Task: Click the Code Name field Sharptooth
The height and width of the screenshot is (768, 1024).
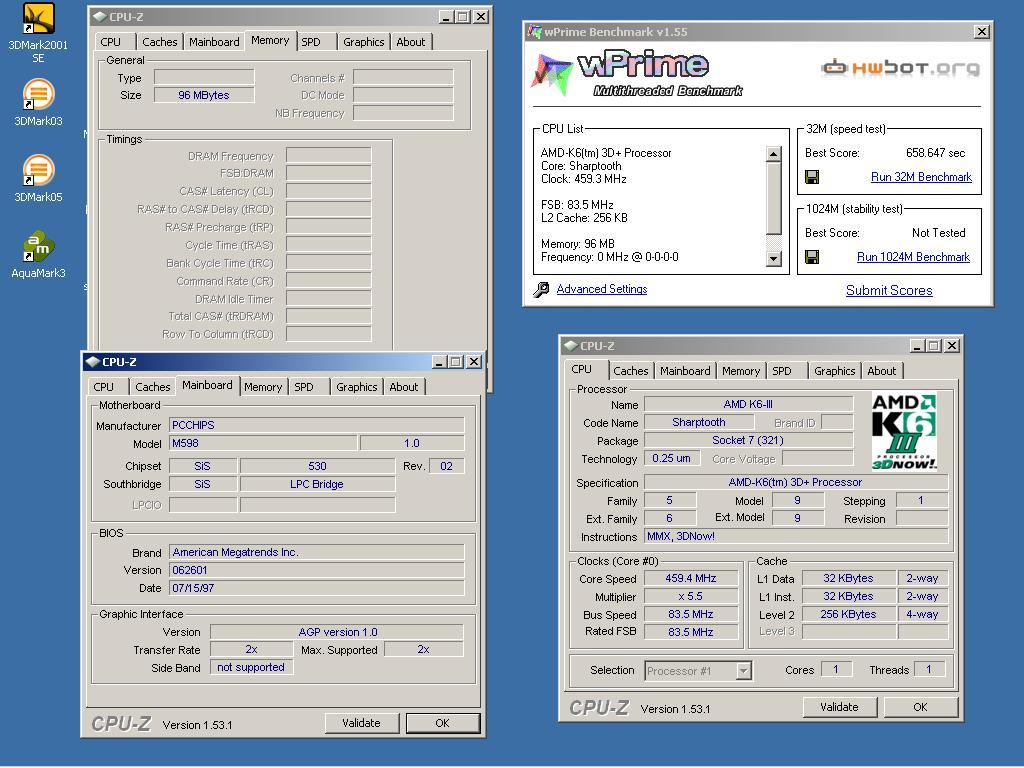Action: pyautogui.click(x=699, y=423)
